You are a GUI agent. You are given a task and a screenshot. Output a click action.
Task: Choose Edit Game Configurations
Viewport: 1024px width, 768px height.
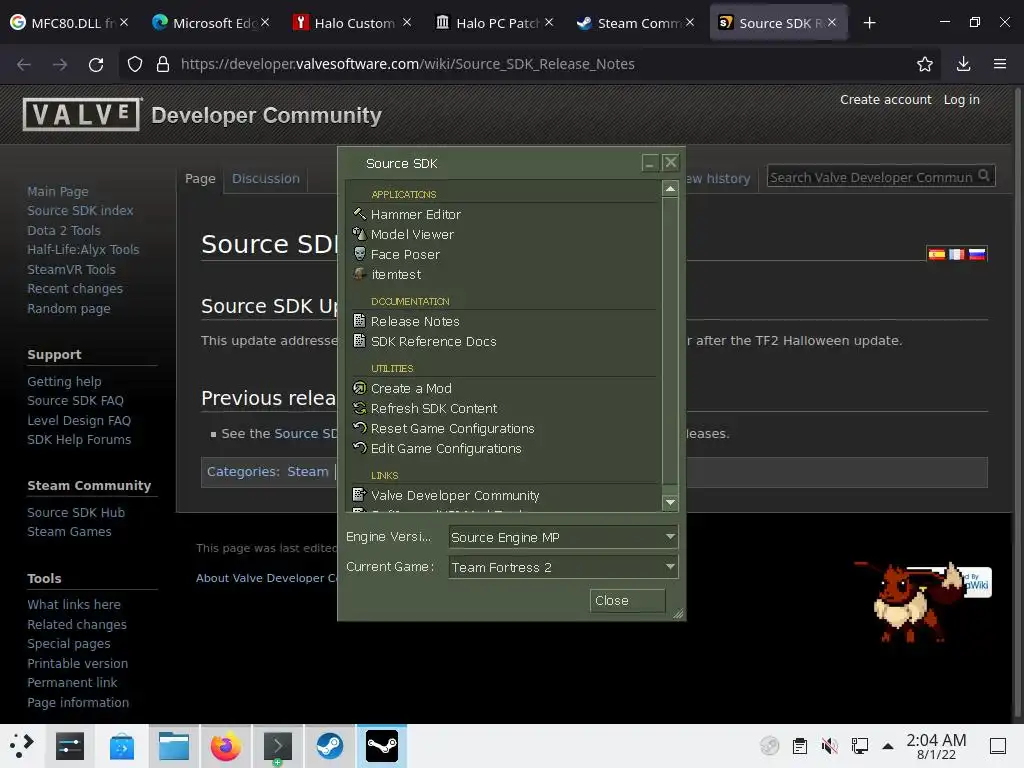click(x=445, y=449)
